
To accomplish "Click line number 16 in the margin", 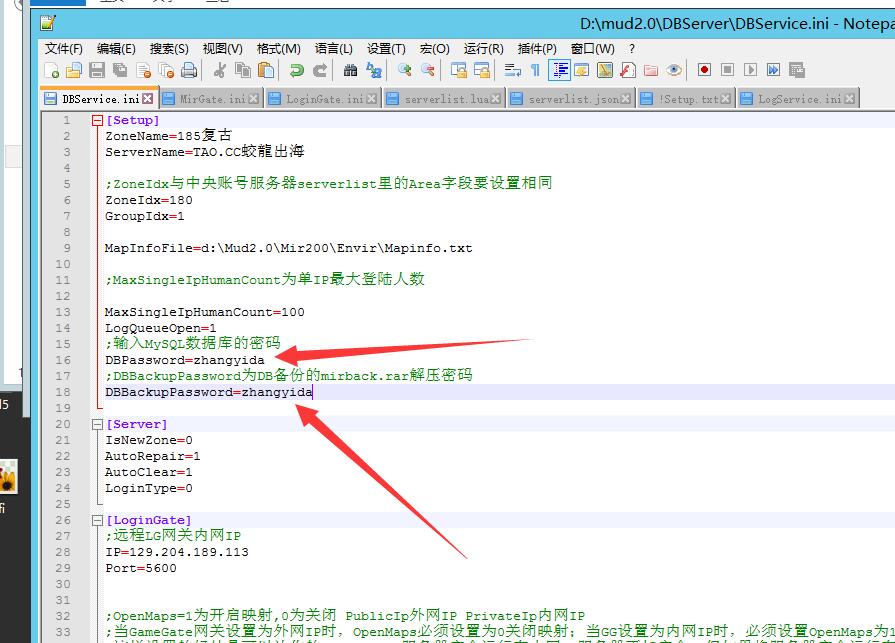I will [x=65, y=360].
